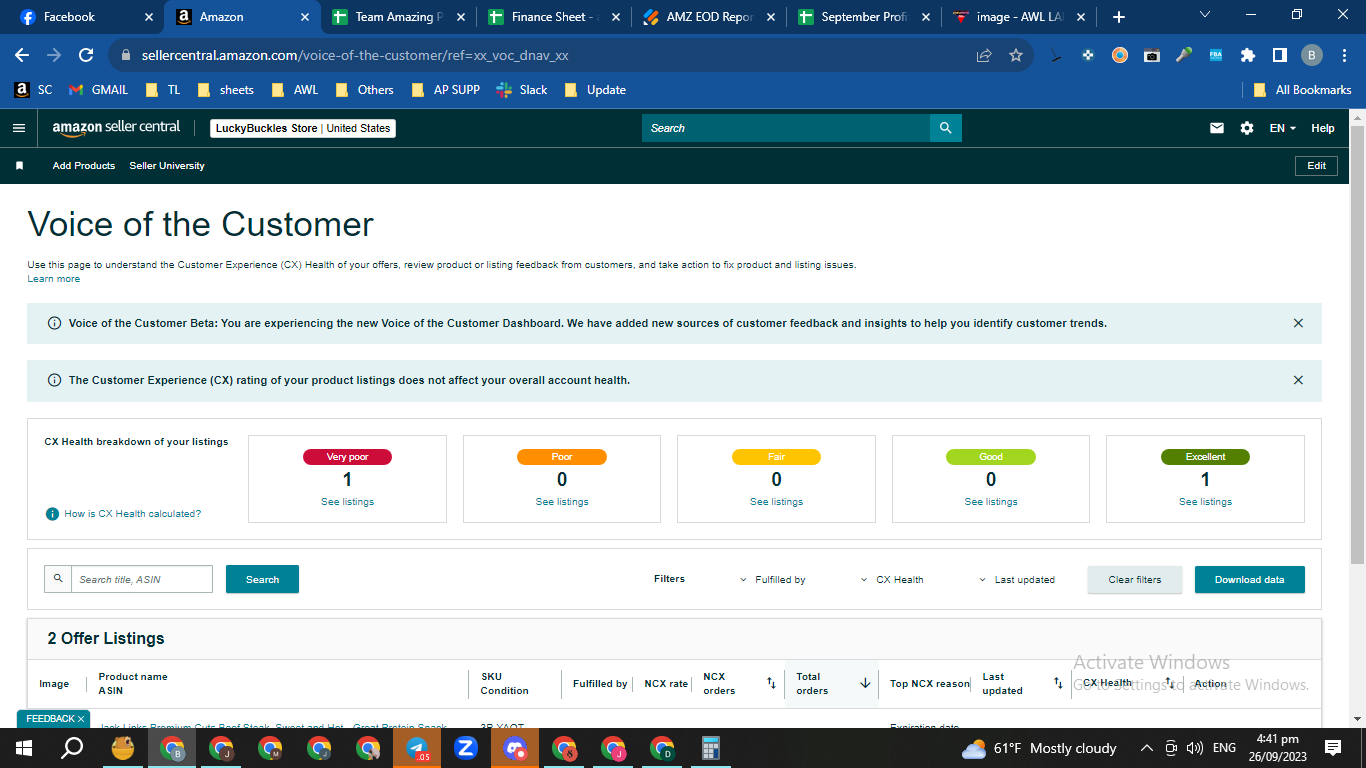Show hidden system tray icons

click(x=1145, y=748)
